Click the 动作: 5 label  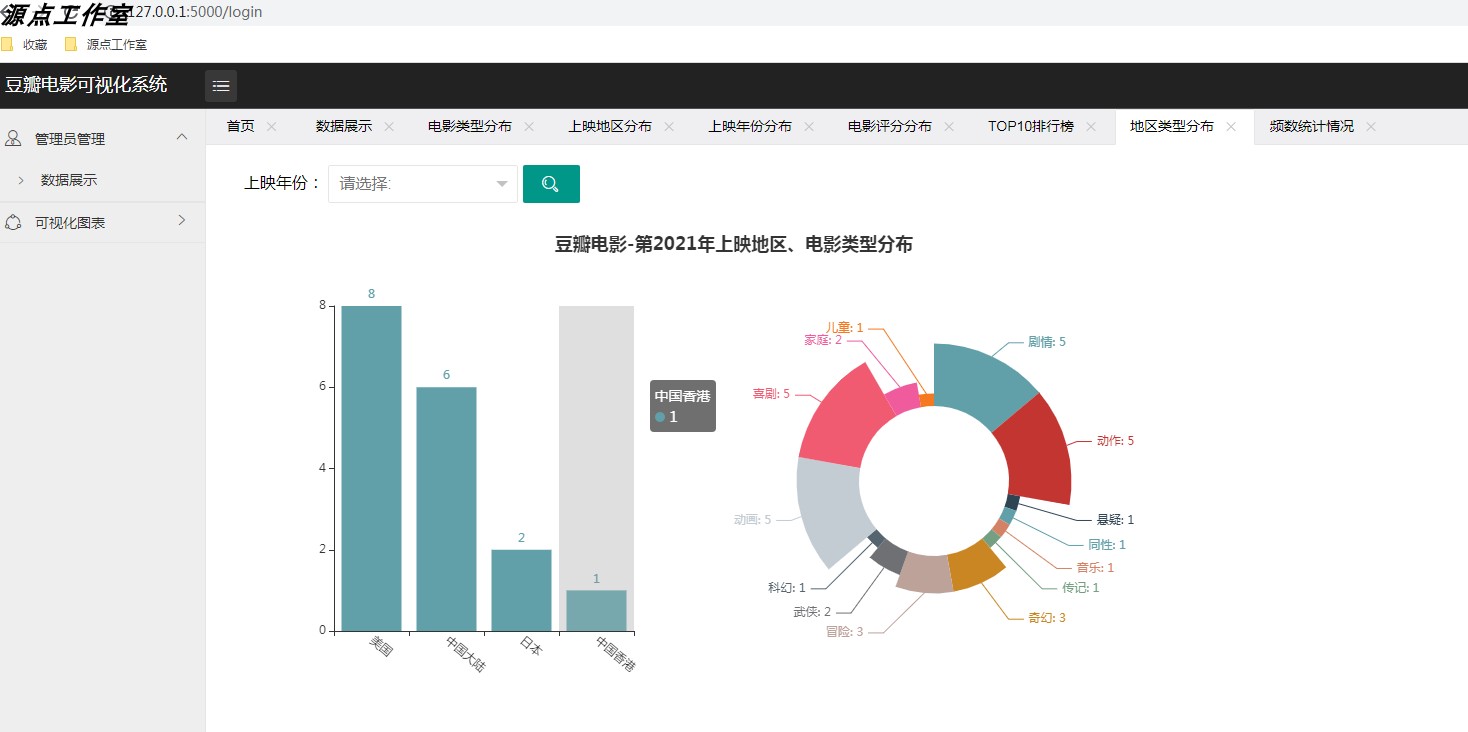[x=1115, y=441]
